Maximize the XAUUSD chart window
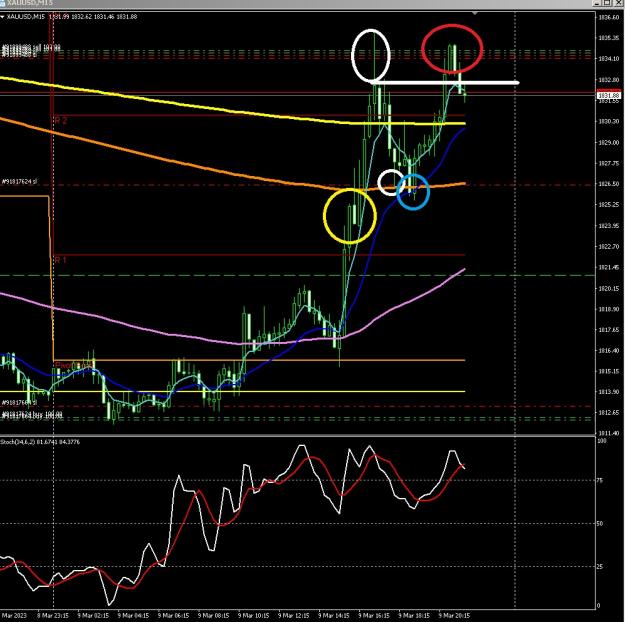 point(607,3)
